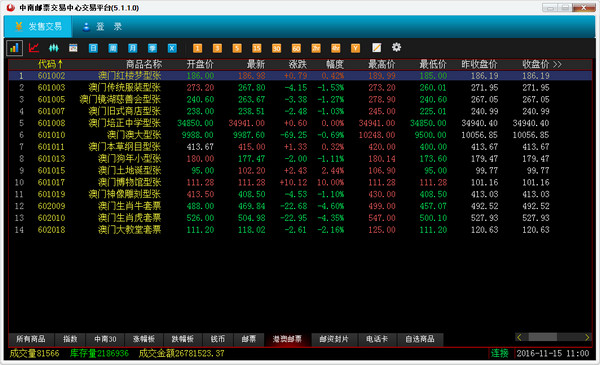
Task: Choose the 4hr orange period icon
Action: 336,48
